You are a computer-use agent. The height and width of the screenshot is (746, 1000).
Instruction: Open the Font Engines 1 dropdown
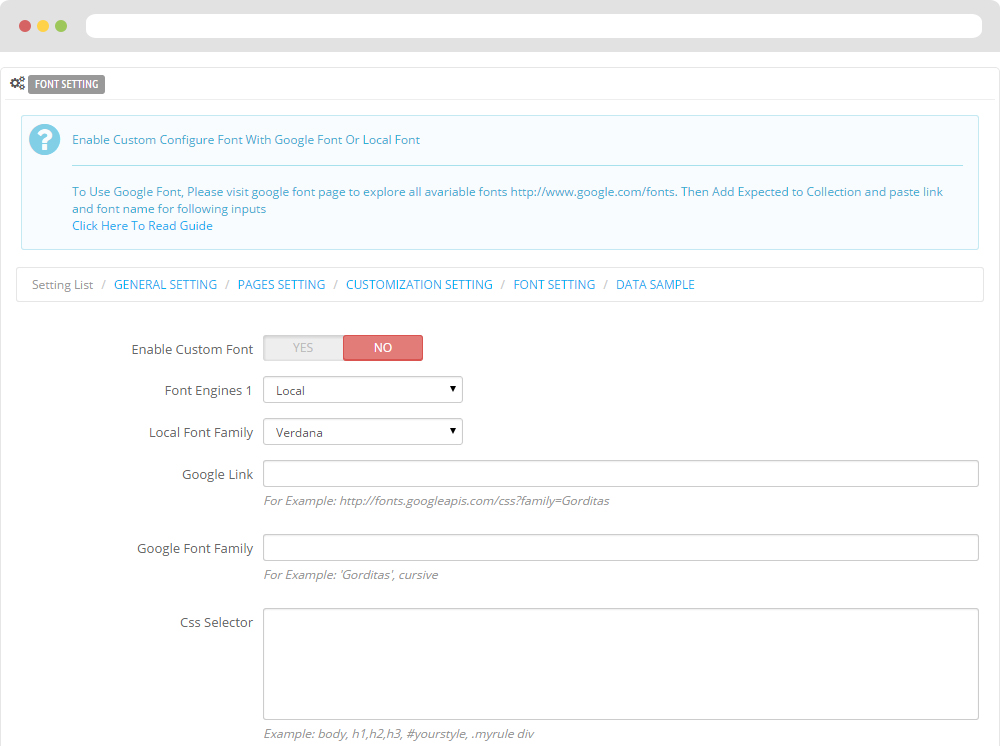click(363, 390)
